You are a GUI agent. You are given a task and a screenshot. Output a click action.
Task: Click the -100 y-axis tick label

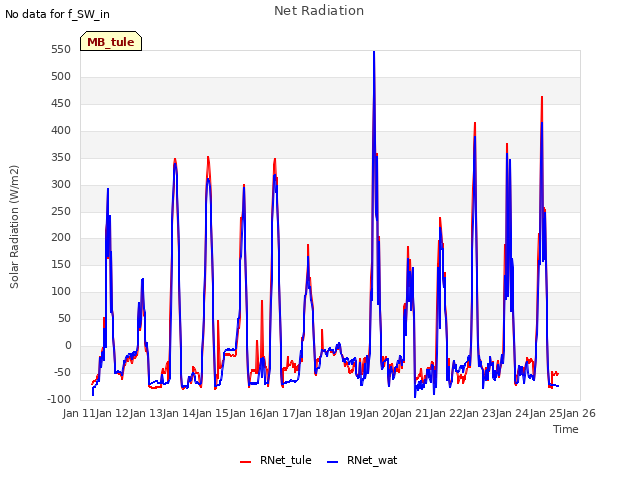[x=59, y=399]
